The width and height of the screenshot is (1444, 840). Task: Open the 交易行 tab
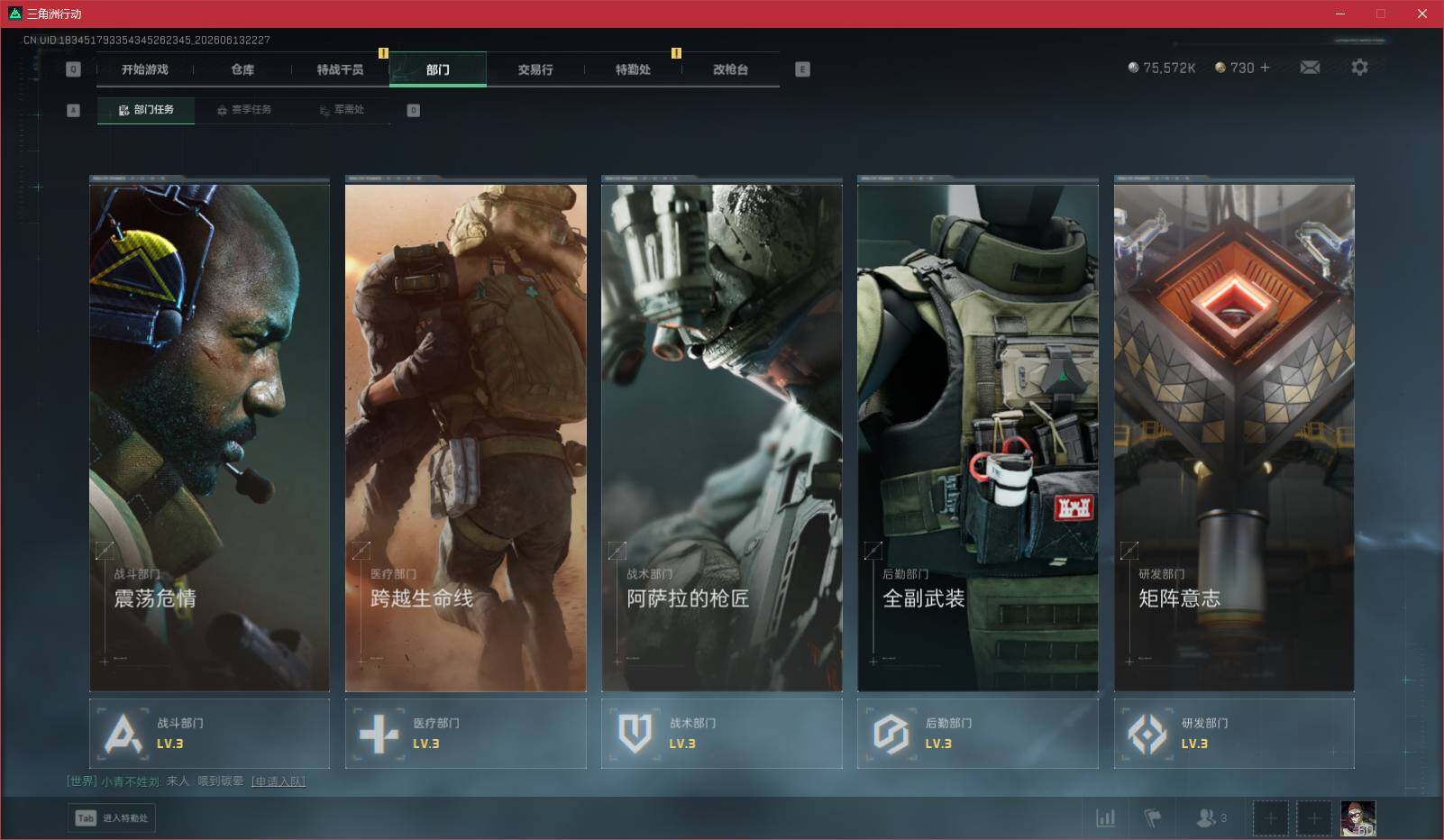(535, 69)
